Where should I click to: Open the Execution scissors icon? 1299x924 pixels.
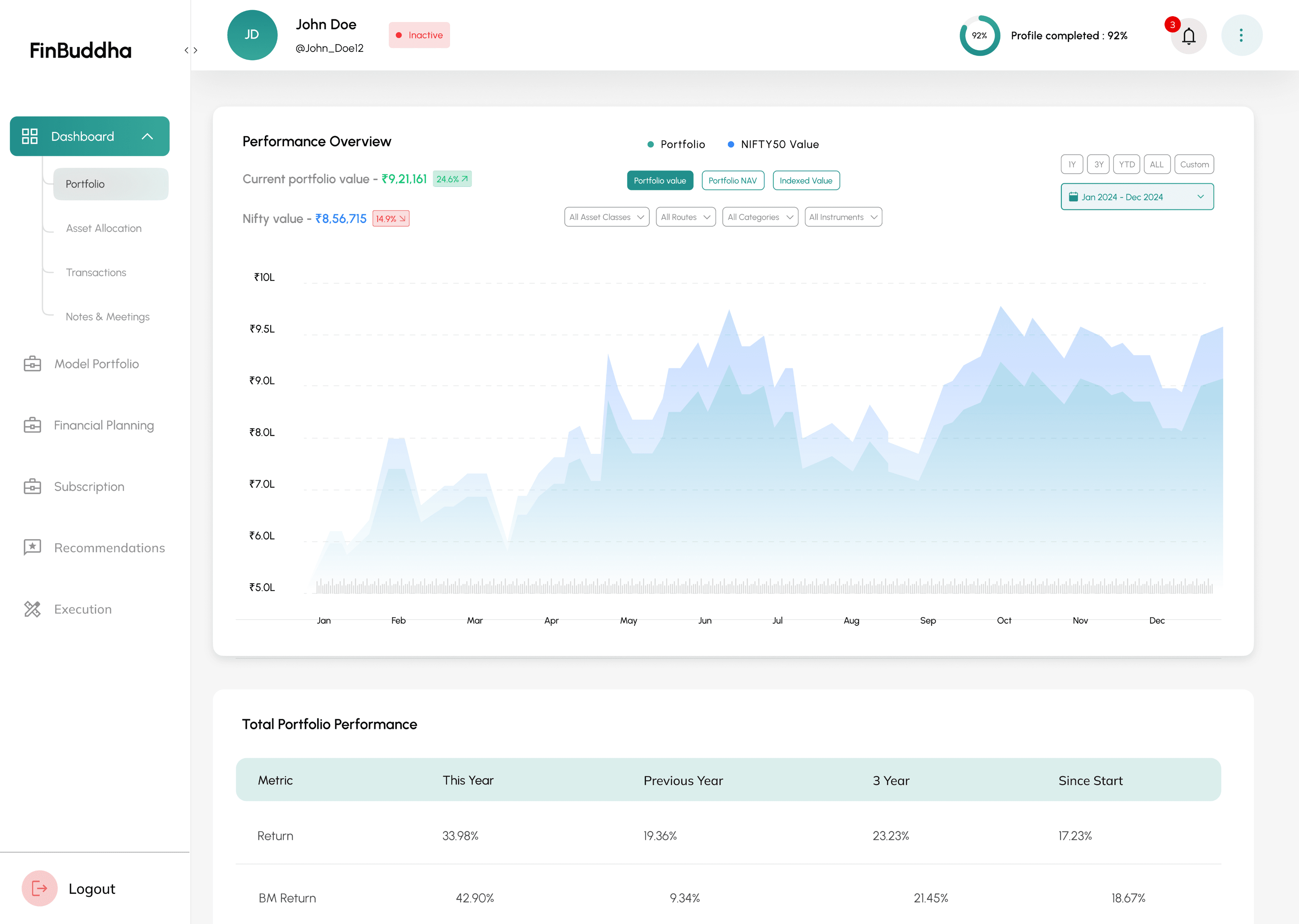coord(32,609)
